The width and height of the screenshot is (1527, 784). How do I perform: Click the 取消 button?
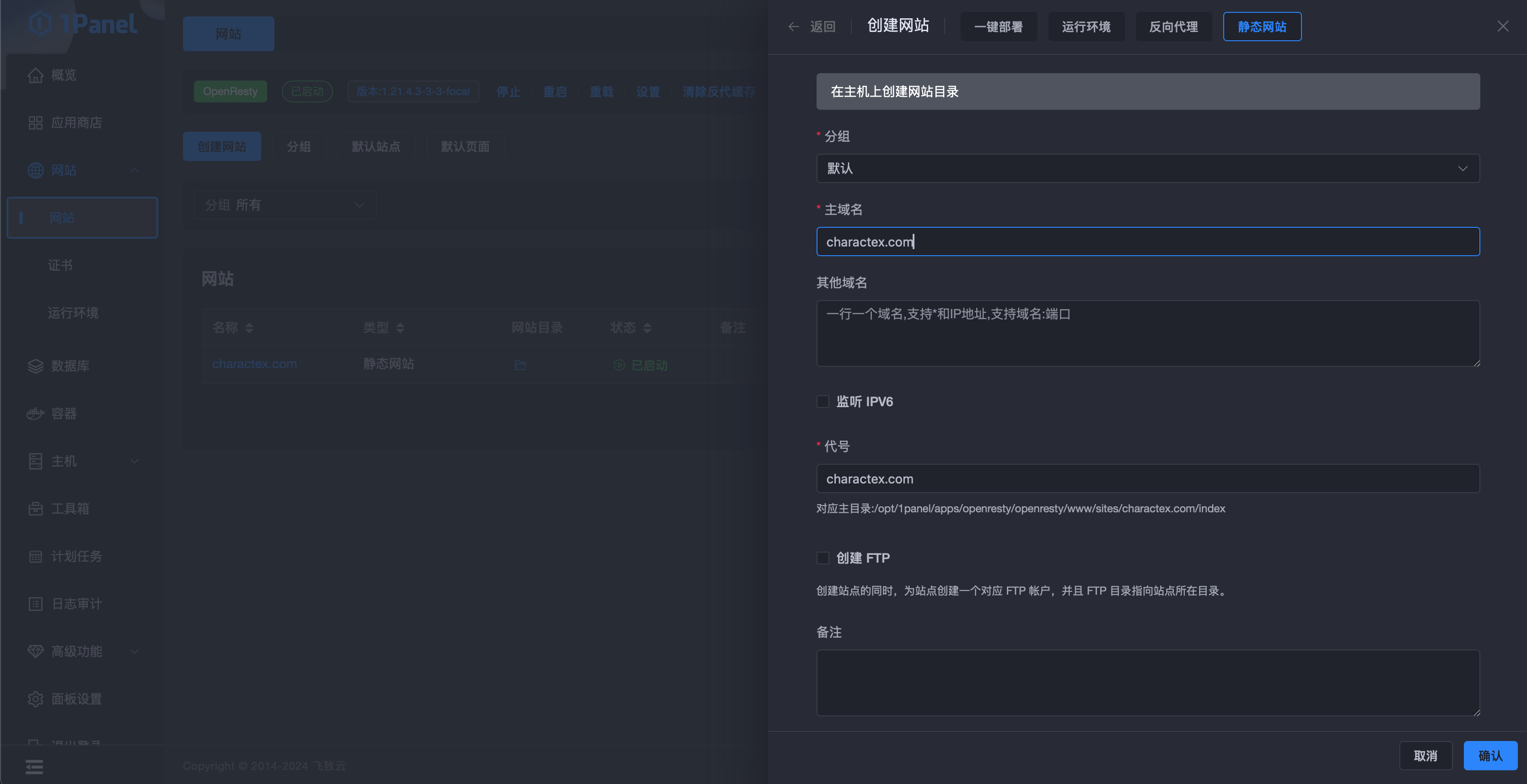click(1425, 756)
